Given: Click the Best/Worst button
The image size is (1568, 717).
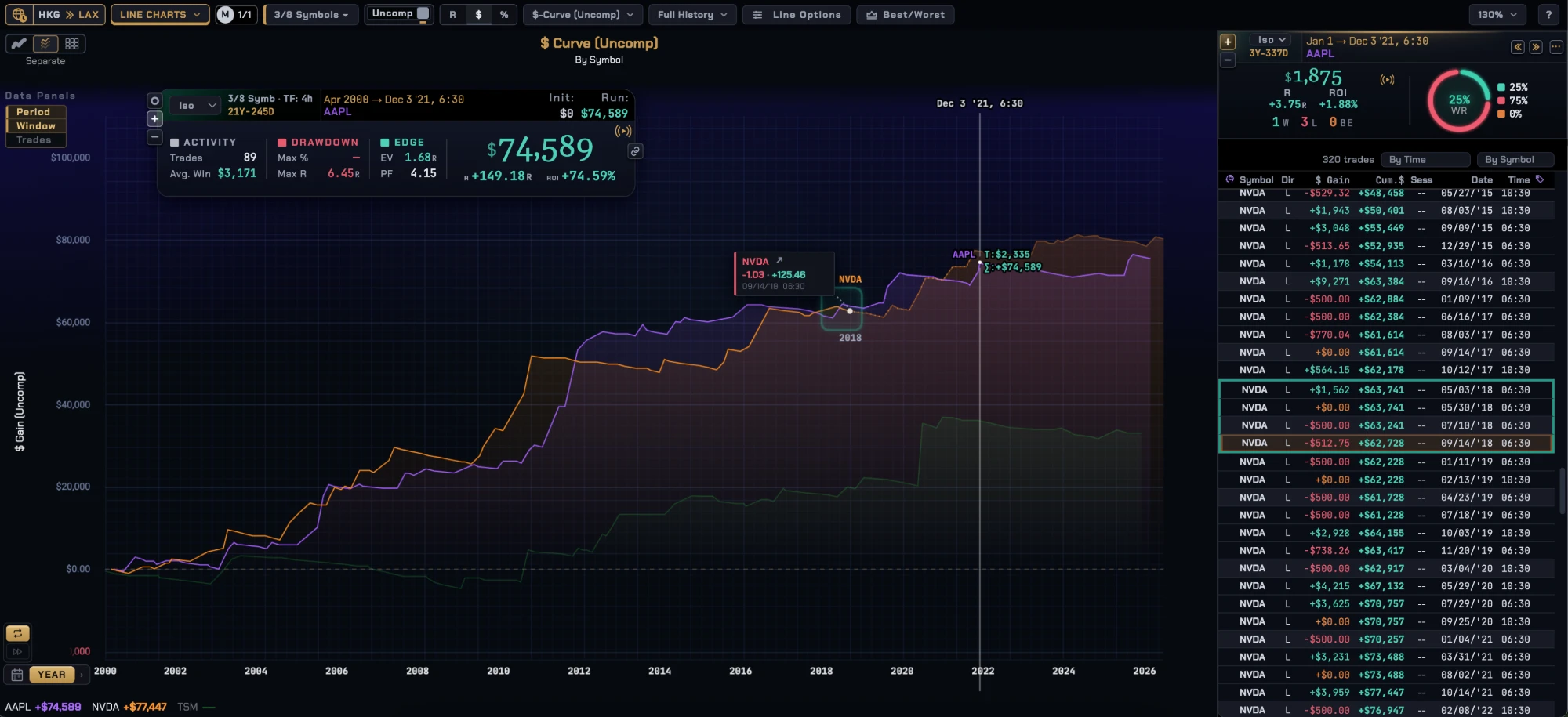Looking at the screenshot, I should coord(906,14).
